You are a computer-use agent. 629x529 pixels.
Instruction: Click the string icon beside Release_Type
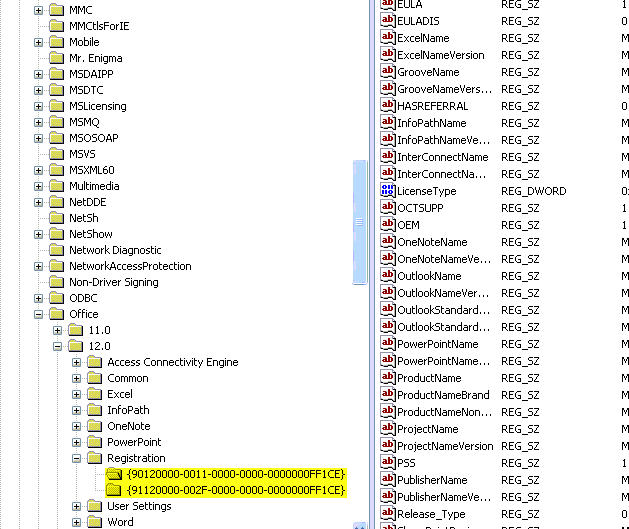(x=388, y=513)
